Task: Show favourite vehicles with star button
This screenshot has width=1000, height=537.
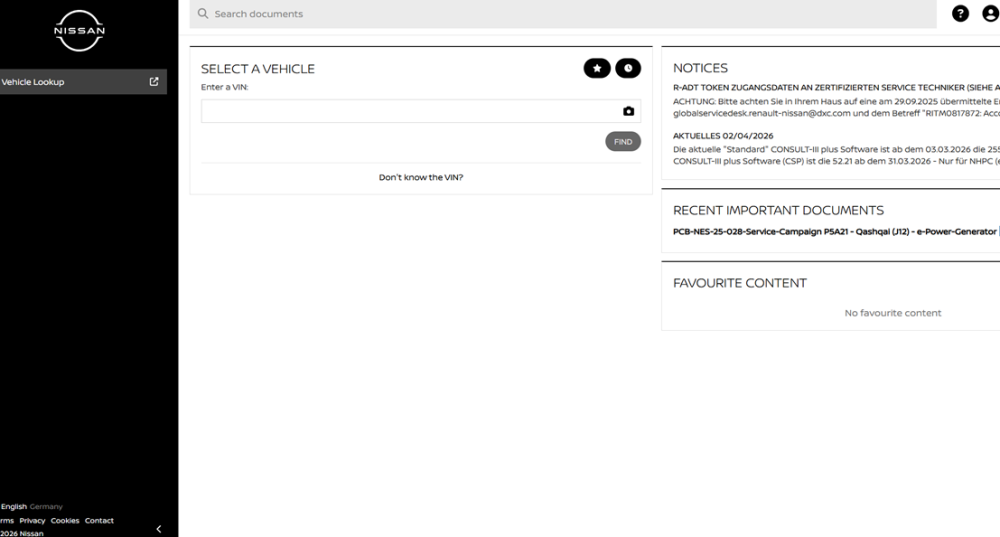Action: [x=597, y=68]
